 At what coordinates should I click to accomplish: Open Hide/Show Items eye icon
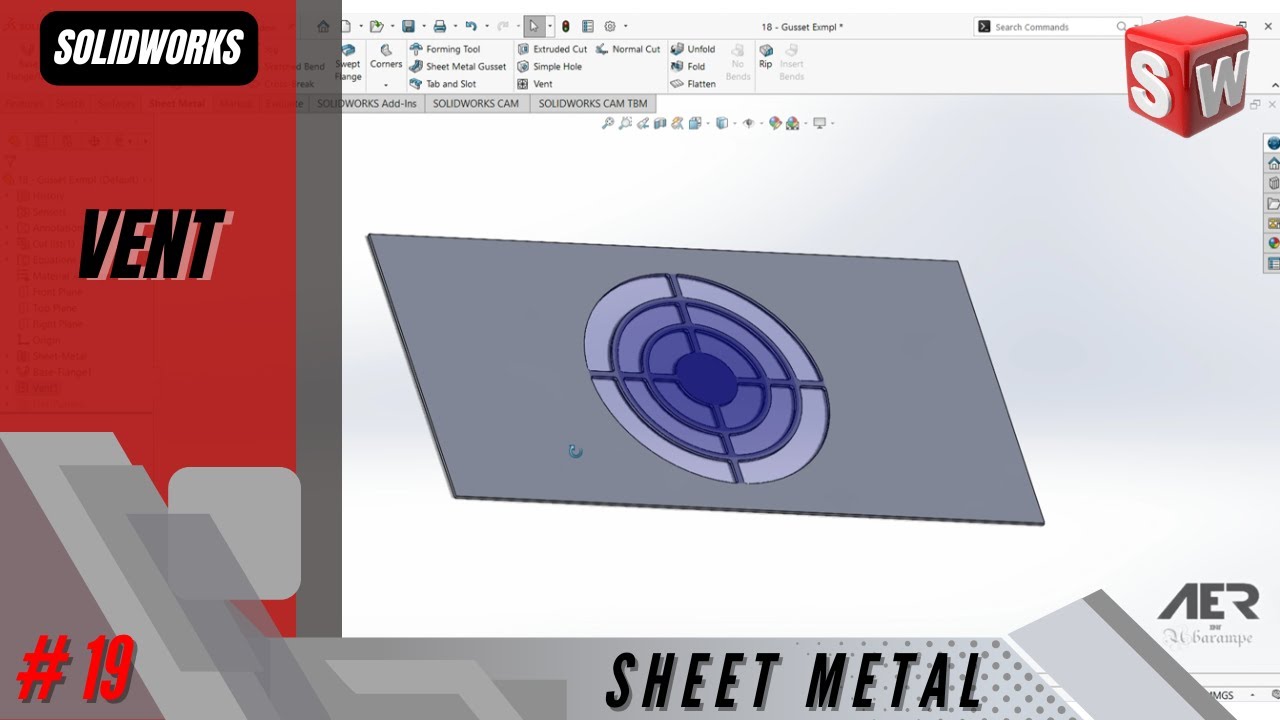pyautogui.click(x=749, y=123)
